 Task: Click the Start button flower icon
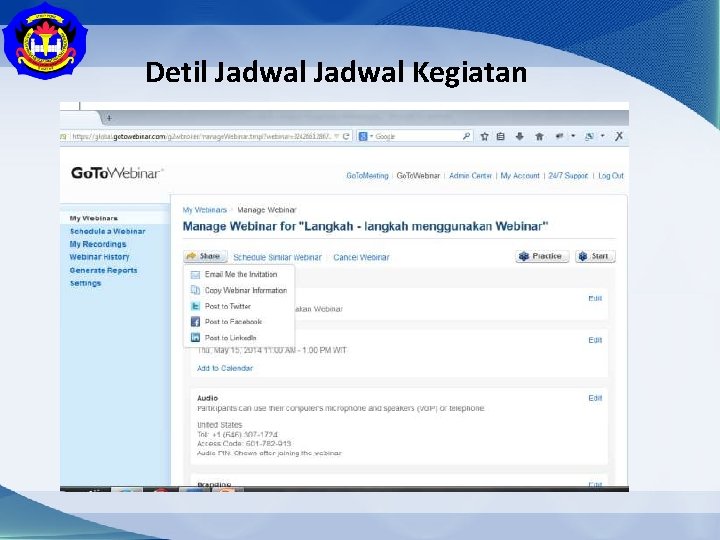(583, 256)
